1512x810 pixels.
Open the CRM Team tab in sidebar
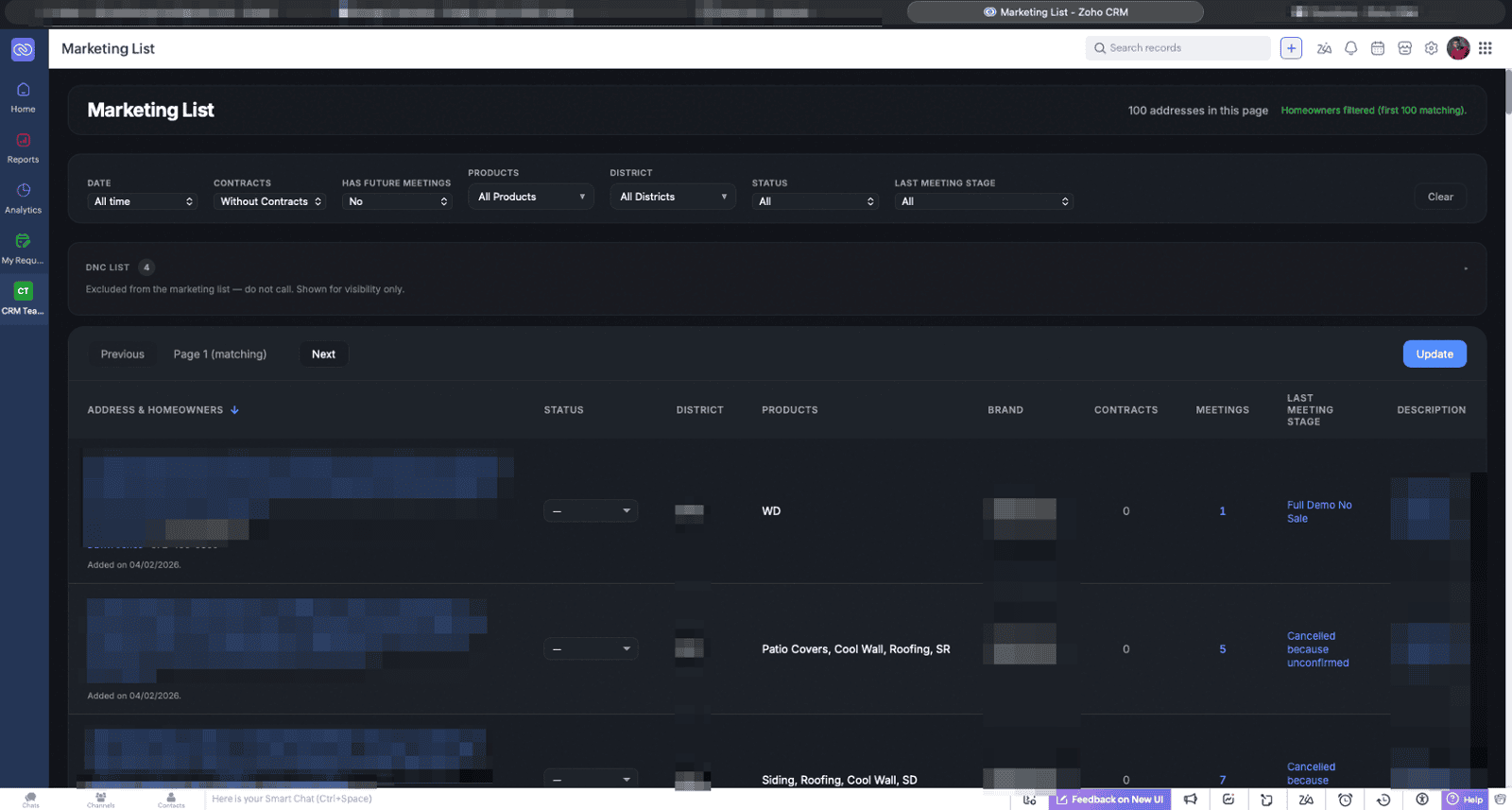coord(23,298)
